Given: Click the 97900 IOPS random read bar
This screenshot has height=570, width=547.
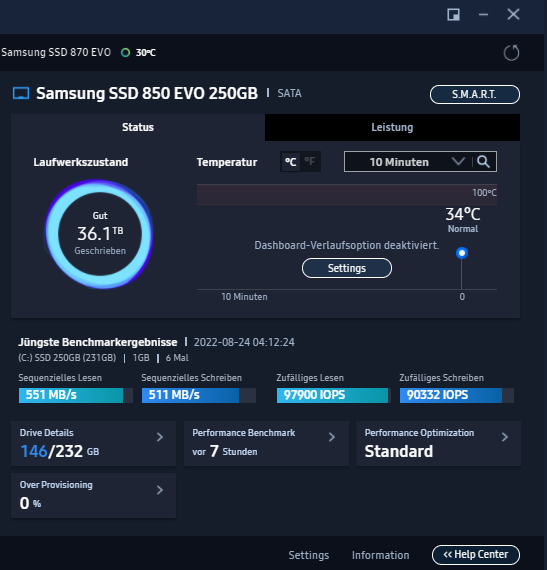Looking at the screenshot, I should (x=334, y=395).
